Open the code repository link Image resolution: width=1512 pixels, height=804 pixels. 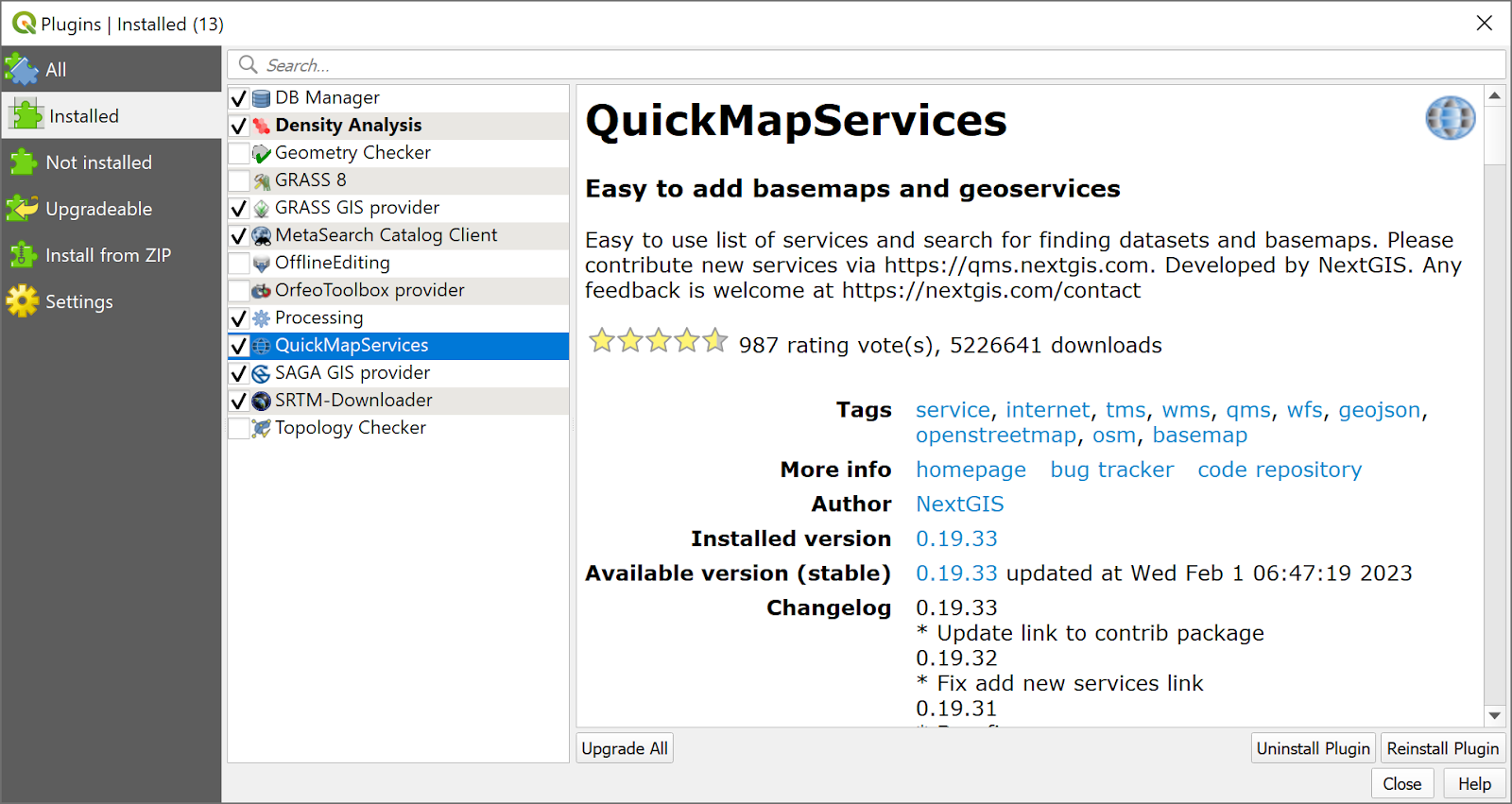[x=1280, y=470]
